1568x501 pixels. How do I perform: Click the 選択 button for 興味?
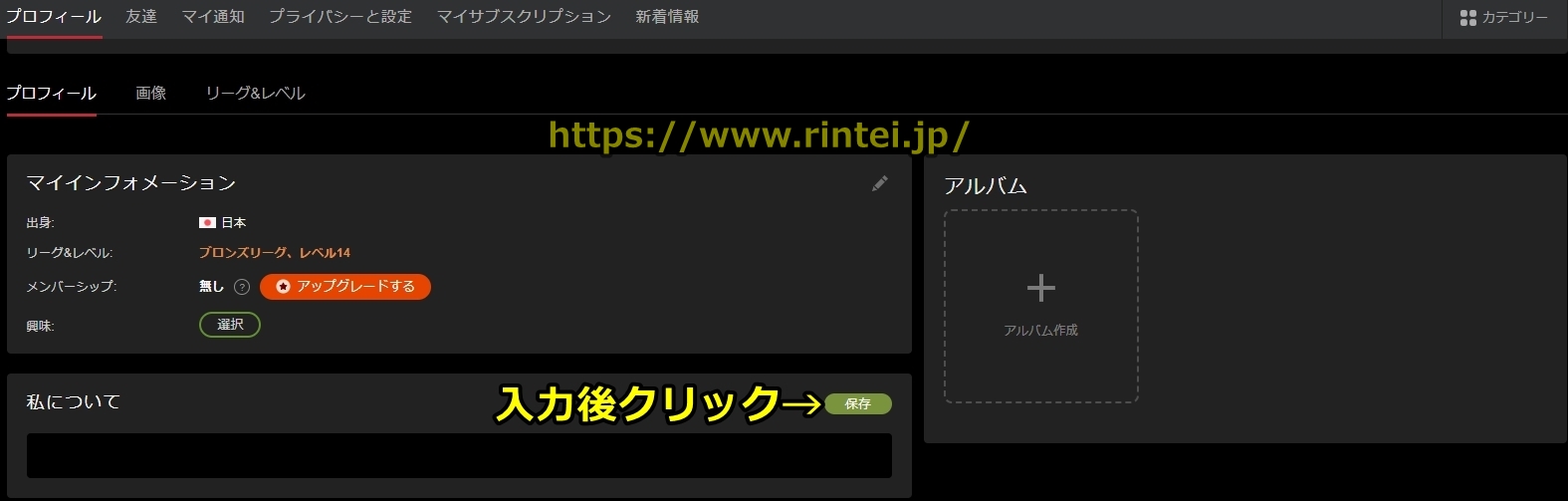pos(230,325)
